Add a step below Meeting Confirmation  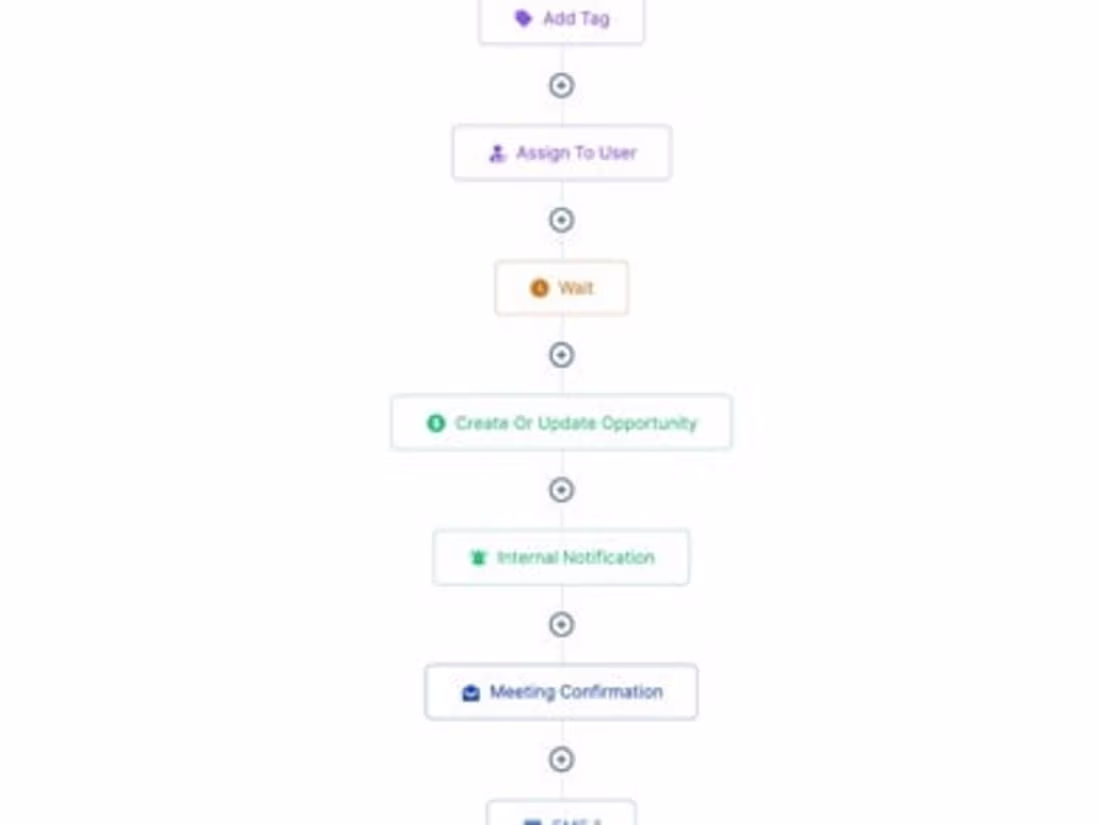point(561,759)
